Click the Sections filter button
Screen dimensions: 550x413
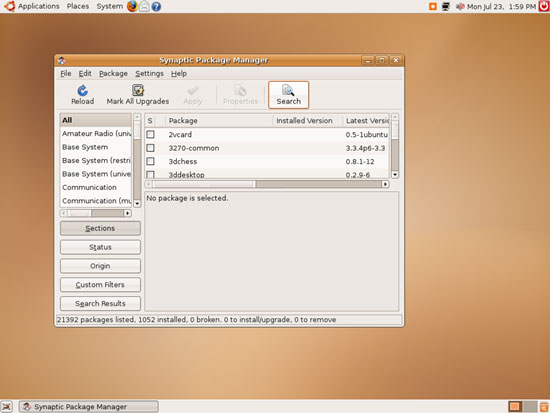100,228
